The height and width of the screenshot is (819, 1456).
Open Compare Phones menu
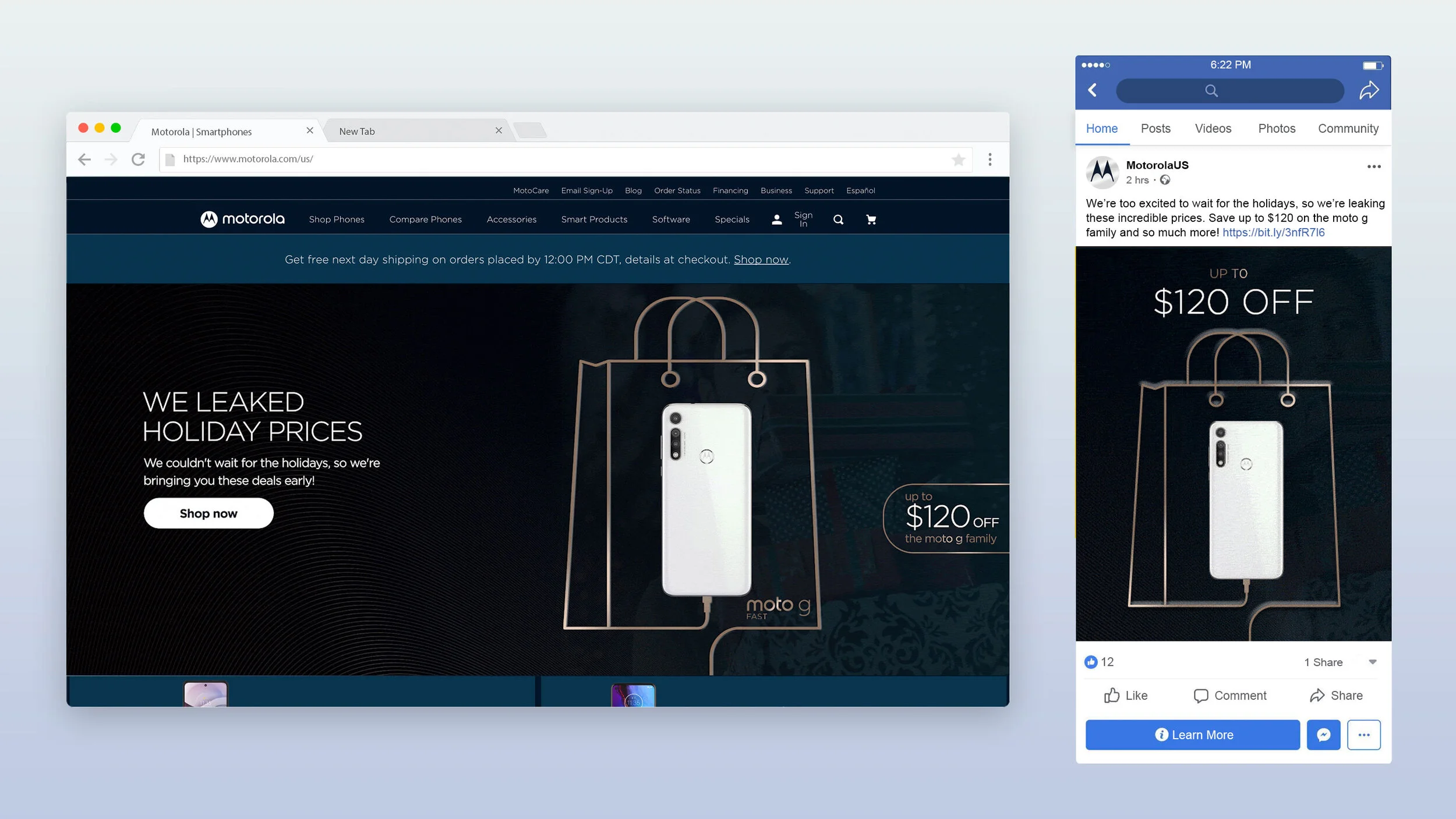[425, 219]
